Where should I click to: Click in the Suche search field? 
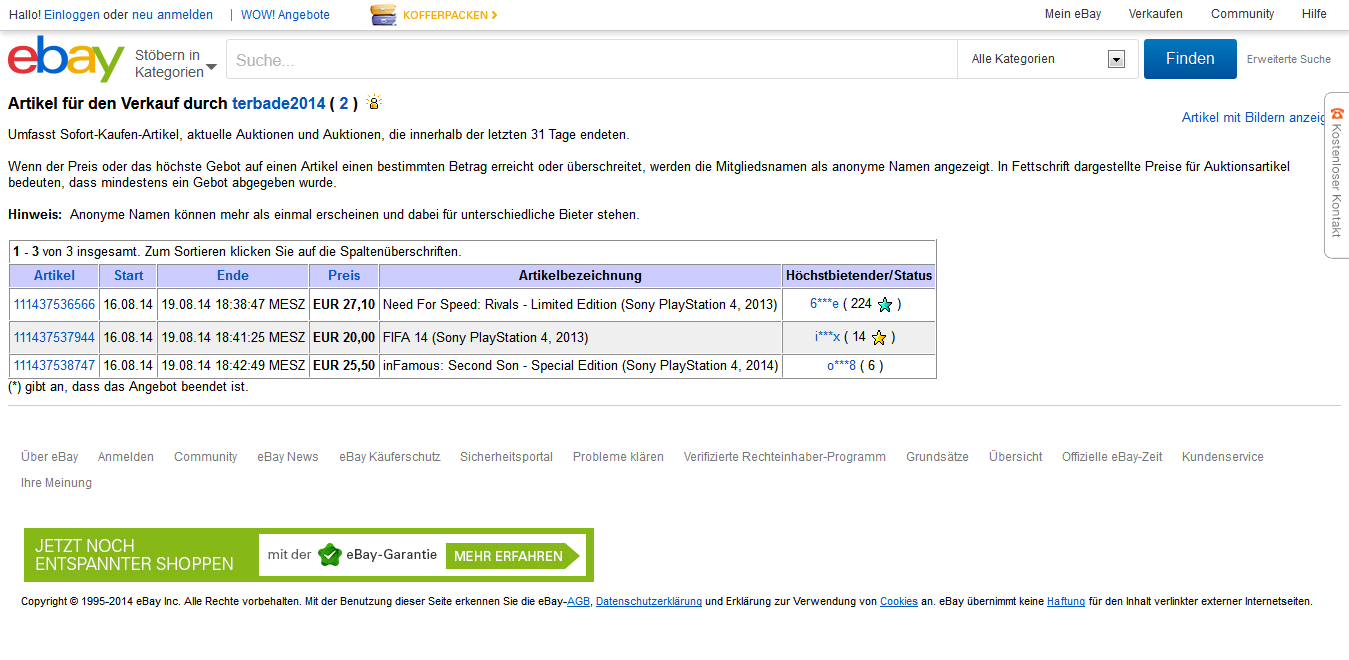[x=591, y=59]
